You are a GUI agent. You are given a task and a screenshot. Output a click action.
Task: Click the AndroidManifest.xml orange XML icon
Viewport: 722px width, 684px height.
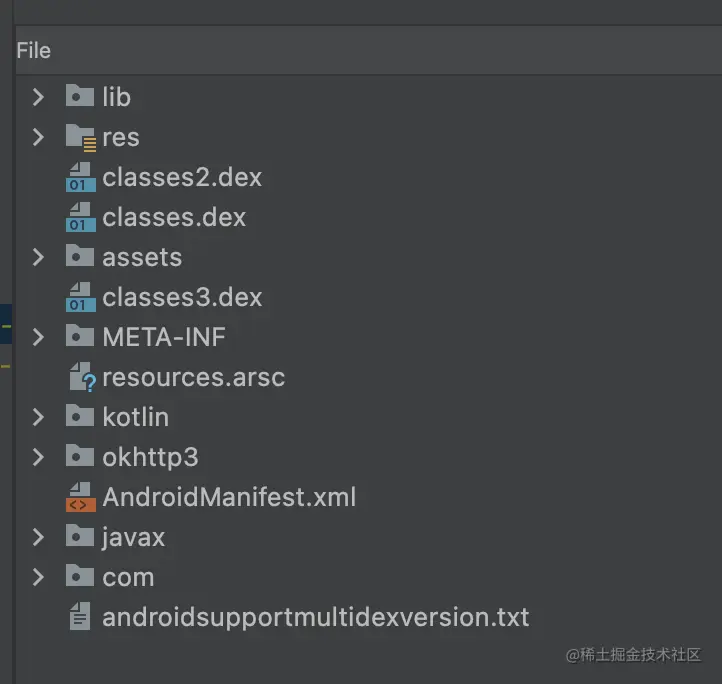(81, 497)
